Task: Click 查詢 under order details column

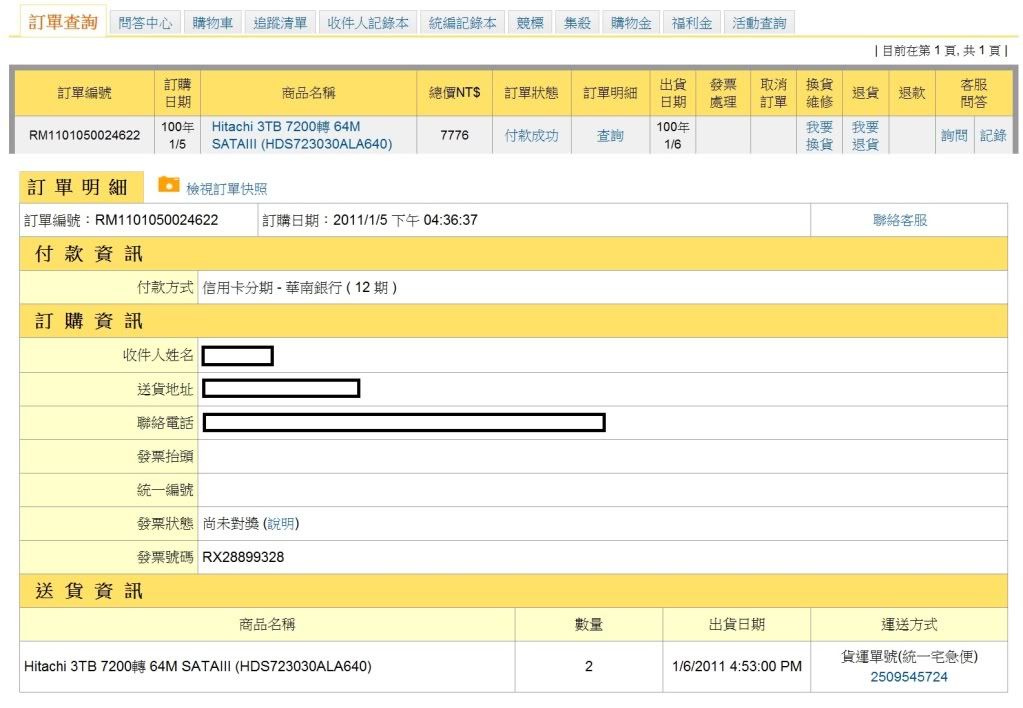Action: coord(610,136)
